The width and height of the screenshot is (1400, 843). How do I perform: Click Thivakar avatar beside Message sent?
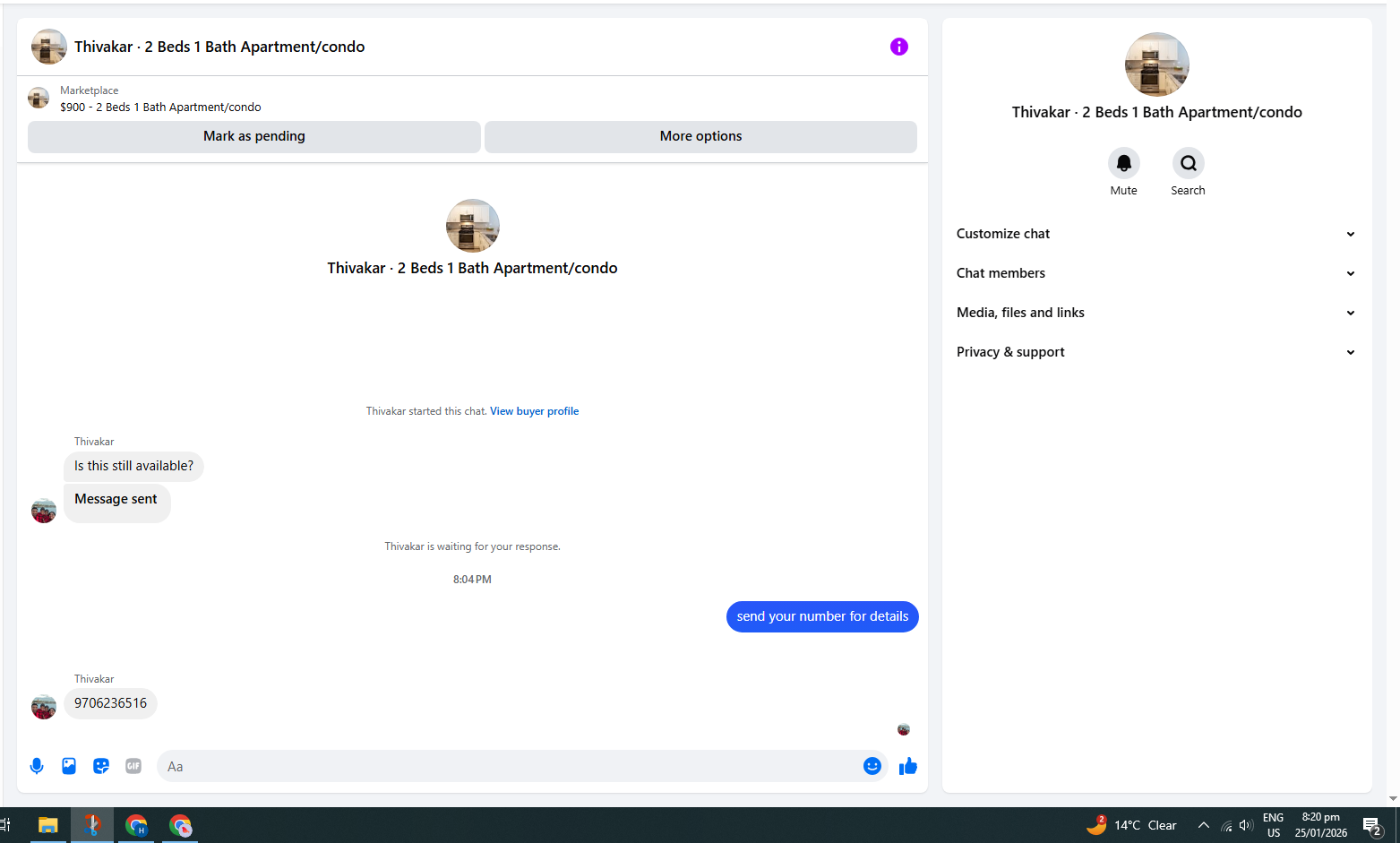coord(44,511)
